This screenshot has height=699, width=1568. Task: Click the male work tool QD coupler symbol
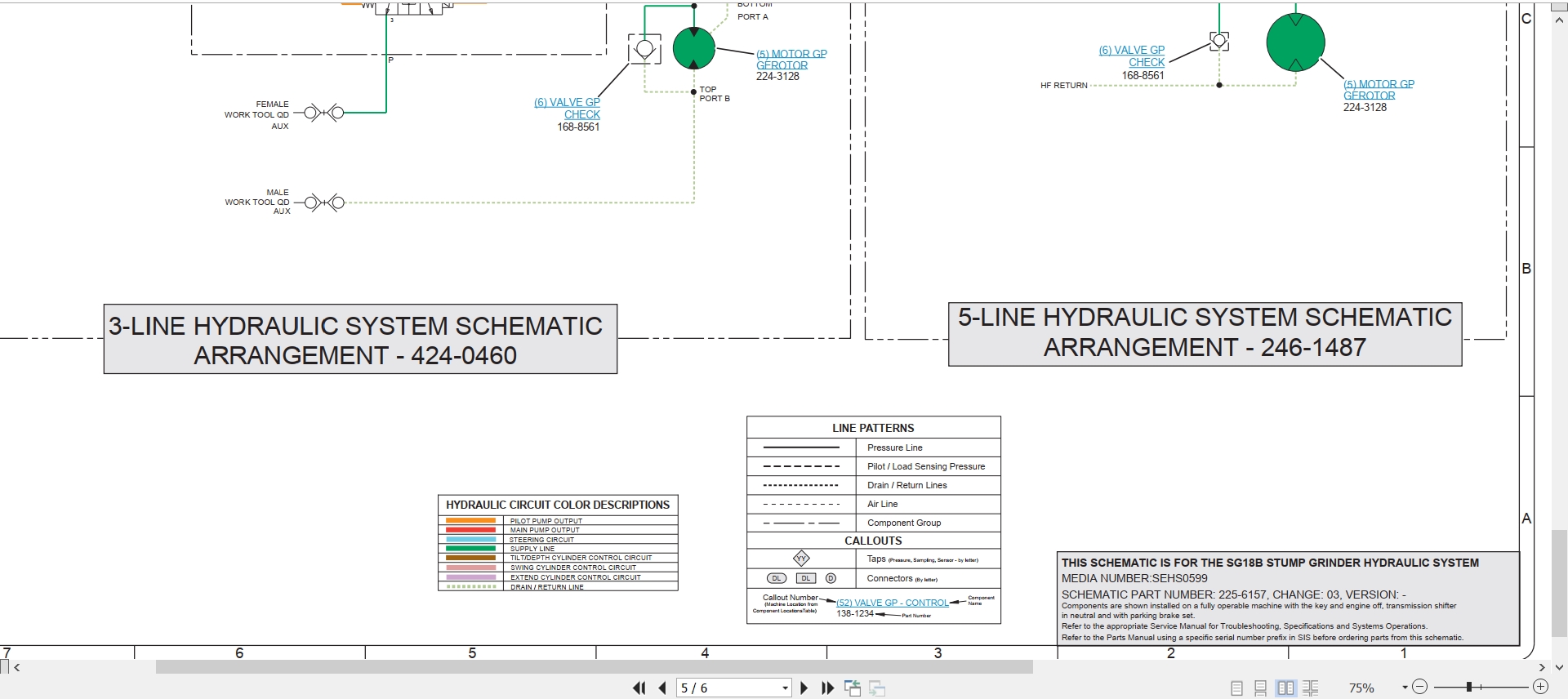(325, 203)
